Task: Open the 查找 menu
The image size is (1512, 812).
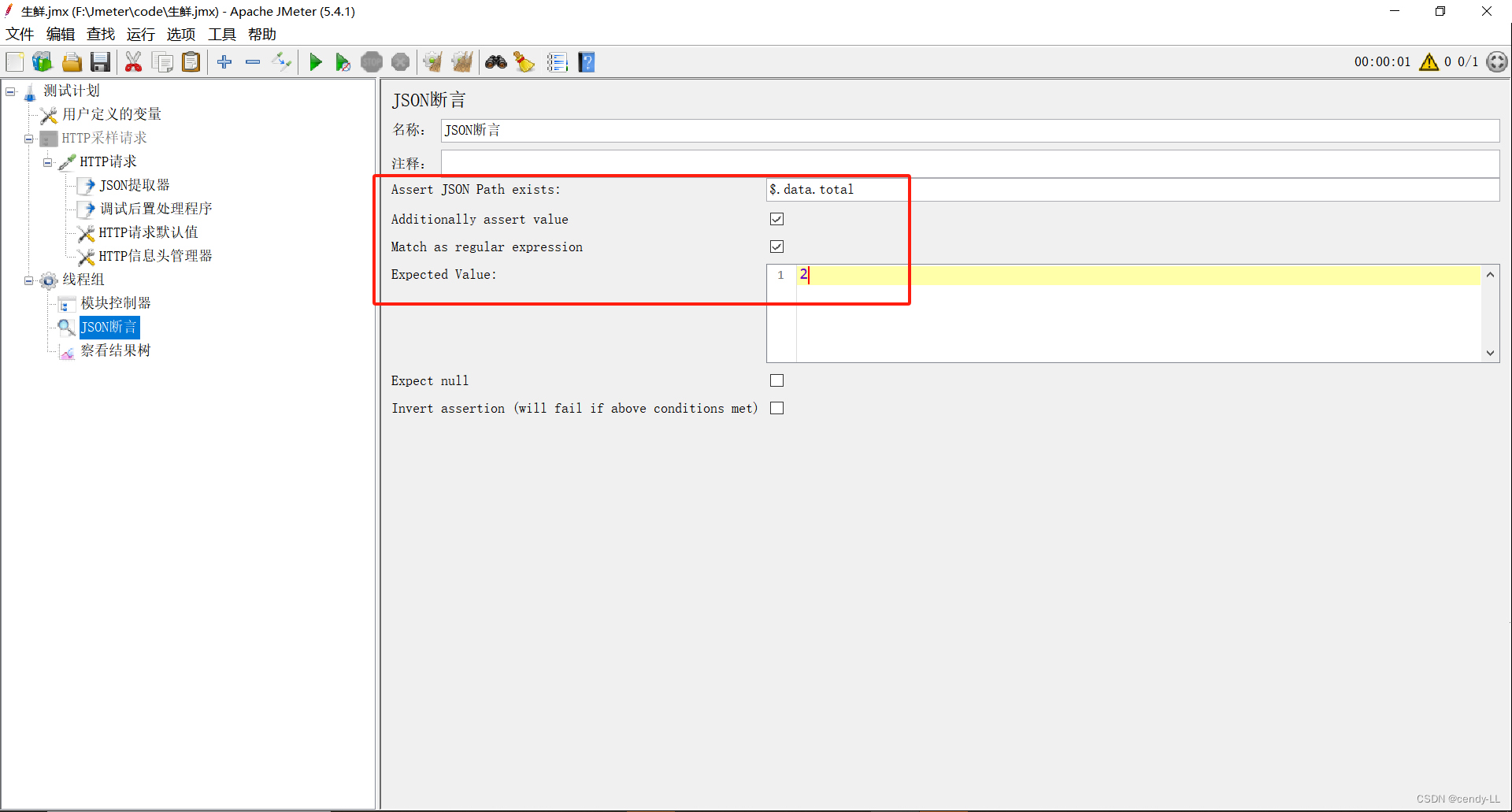Action: click(100, 35)
